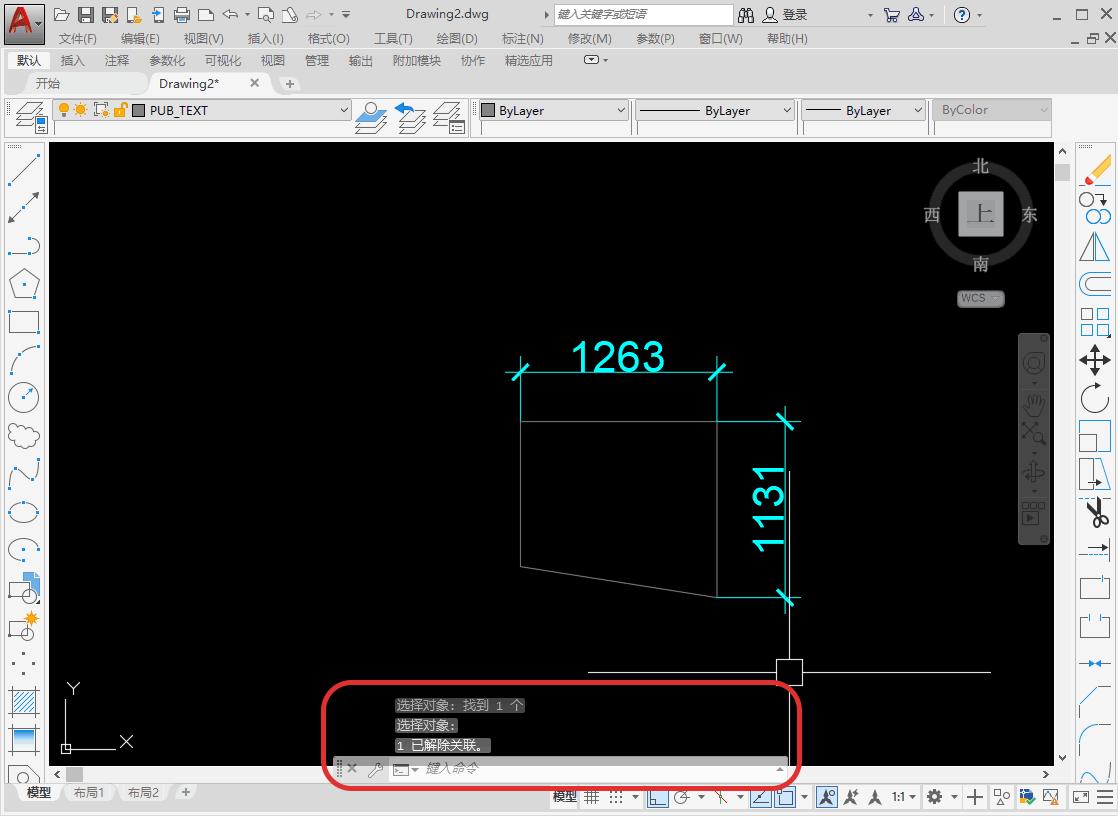This screenshot has height=816, width=1118.
Task: Toggle polar tracking in status bar
Action: [682, 797]
